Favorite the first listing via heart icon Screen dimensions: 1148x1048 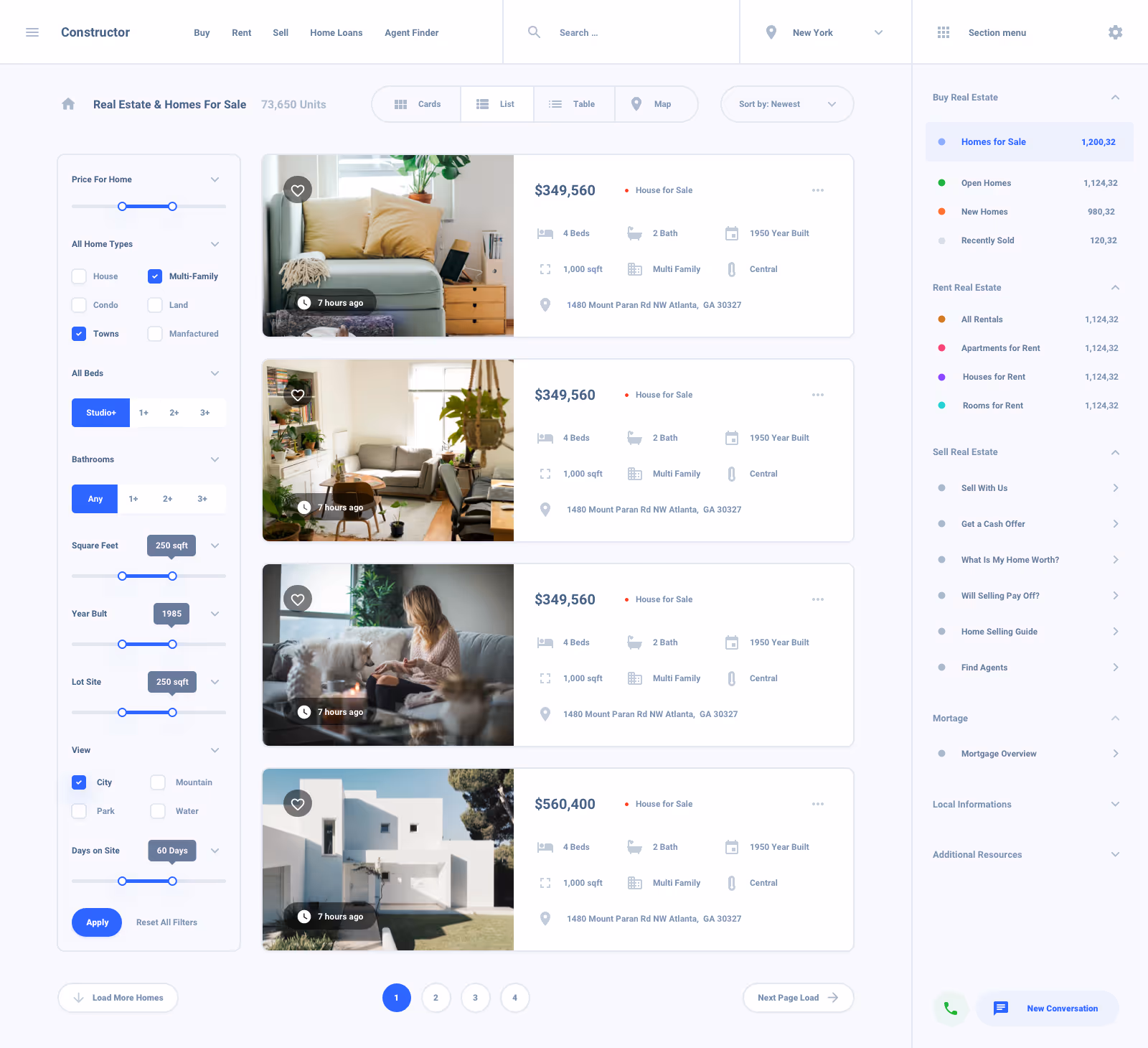298,190
